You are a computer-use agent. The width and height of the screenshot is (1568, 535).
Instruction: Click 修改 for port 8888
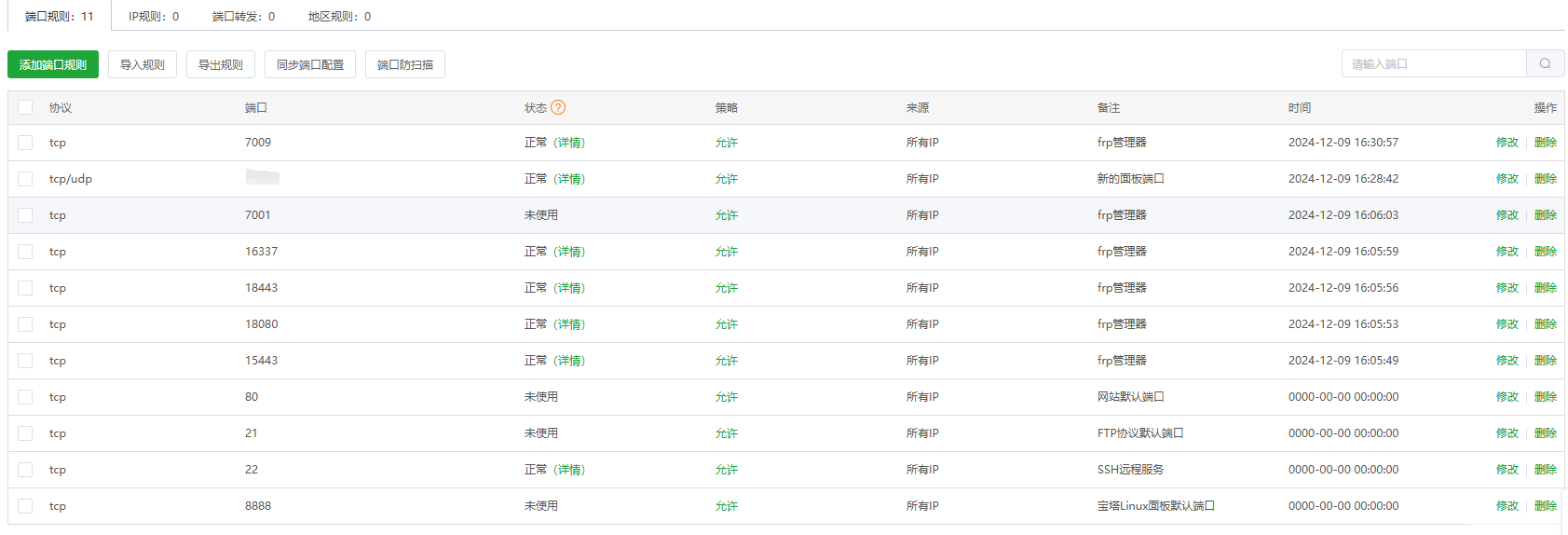1507,506
